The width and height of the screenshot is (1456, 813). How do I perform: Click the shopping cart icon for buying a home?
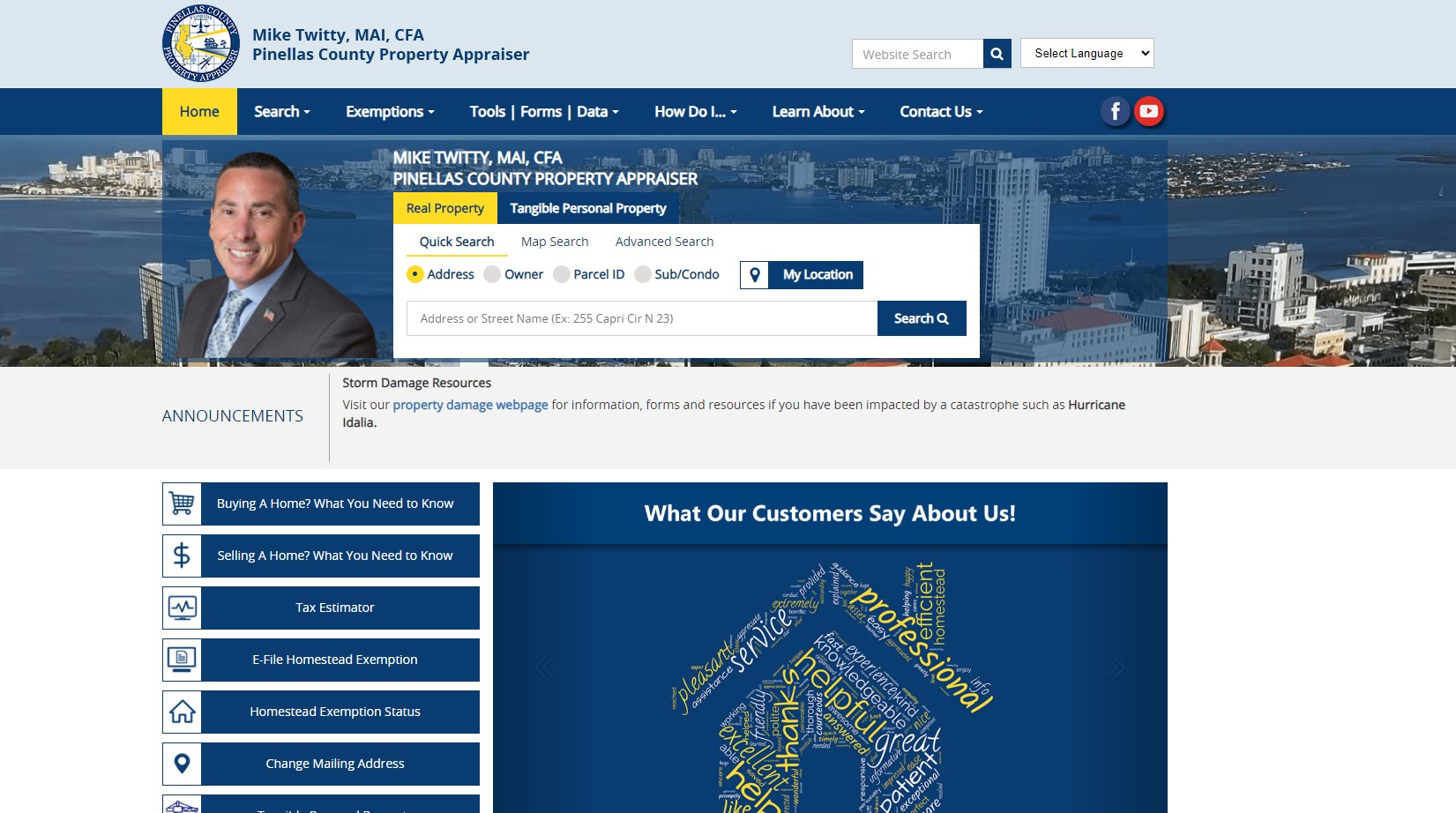(x=182, y=503)
